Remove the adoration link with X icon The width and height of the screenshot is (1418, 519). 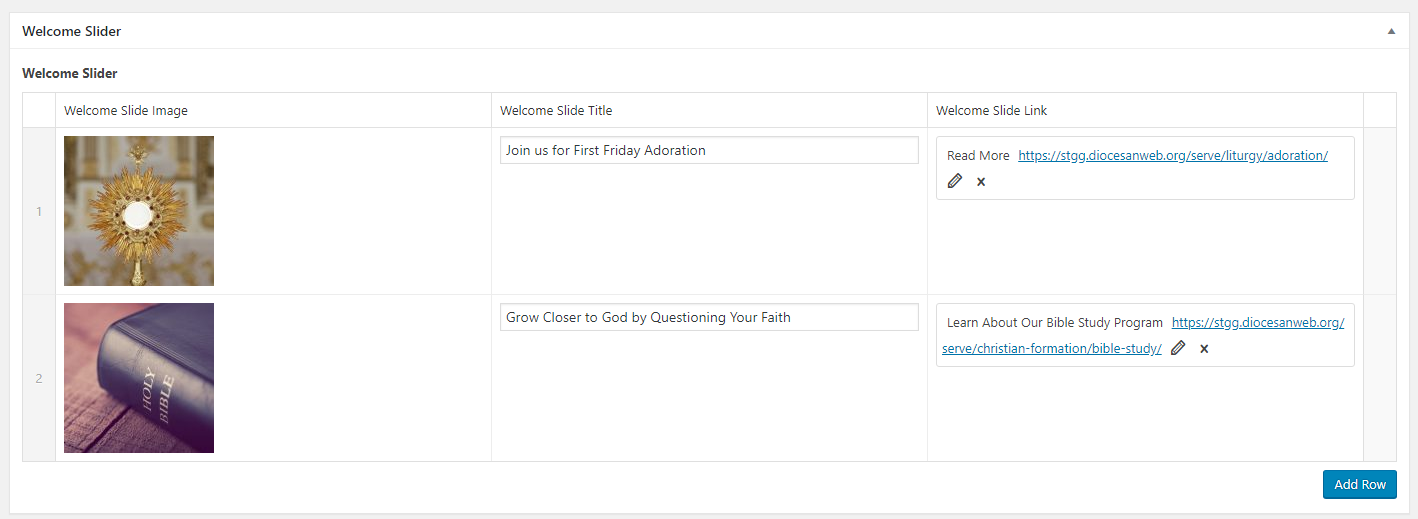[x=981, y=181]
